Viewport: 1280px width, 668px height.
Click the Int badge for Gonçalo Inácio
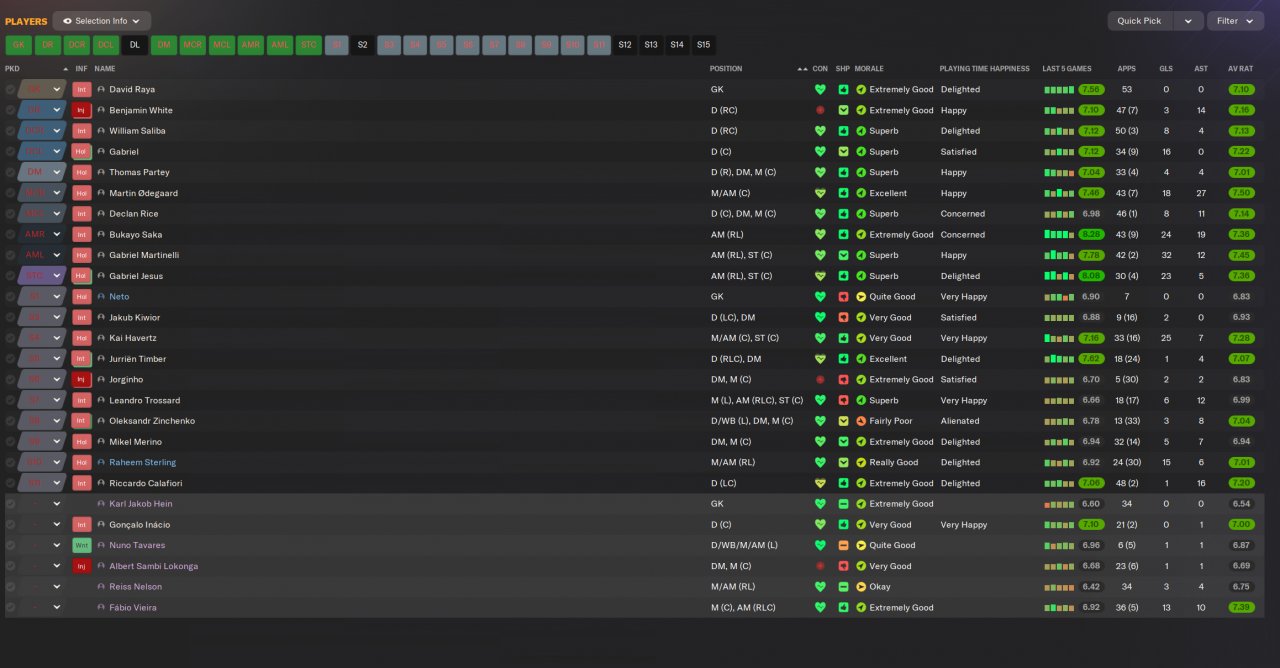coord(82,524)
